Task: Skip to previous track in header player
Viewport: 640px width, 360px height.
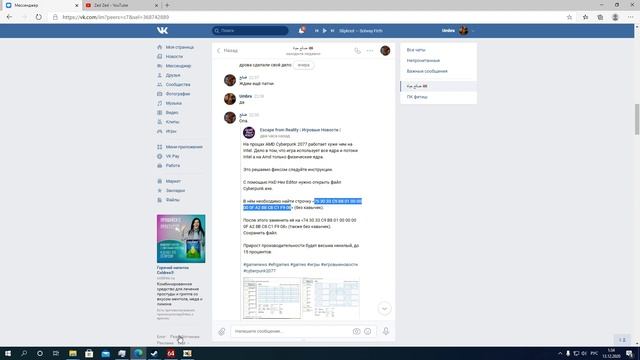Action: (x=316, y=31)
